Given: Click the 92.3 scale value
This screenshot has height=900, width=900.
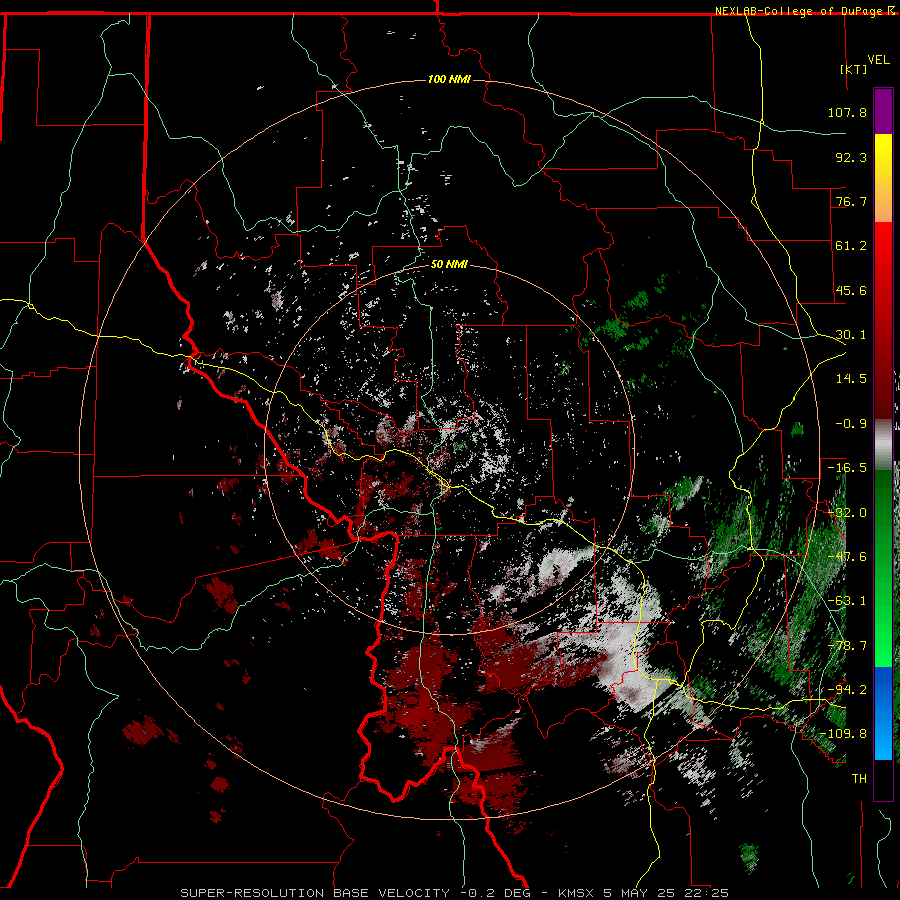Looking at the screenshot, I should pos(851,157).
